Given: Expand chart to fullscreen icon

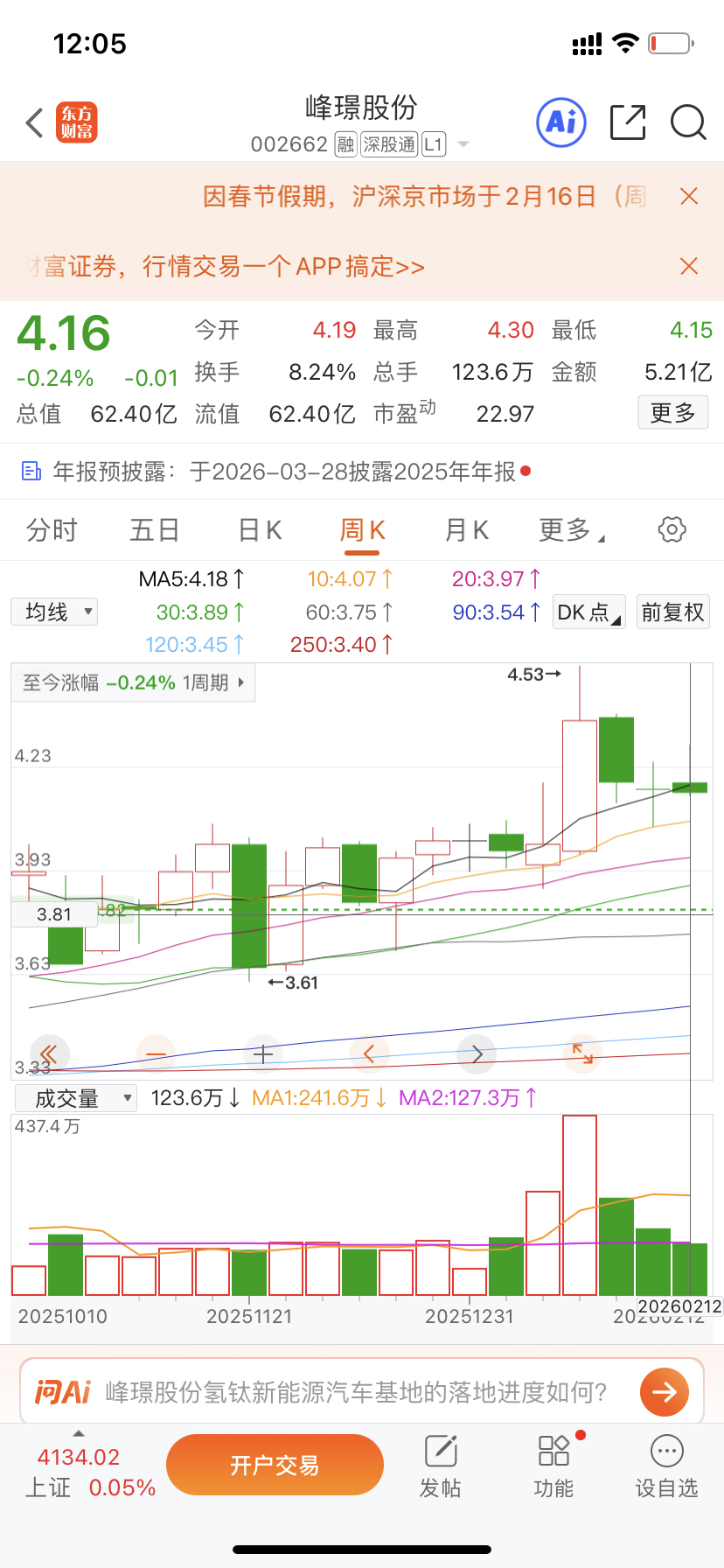Looking at the screenshot, I should point(582,1053).
